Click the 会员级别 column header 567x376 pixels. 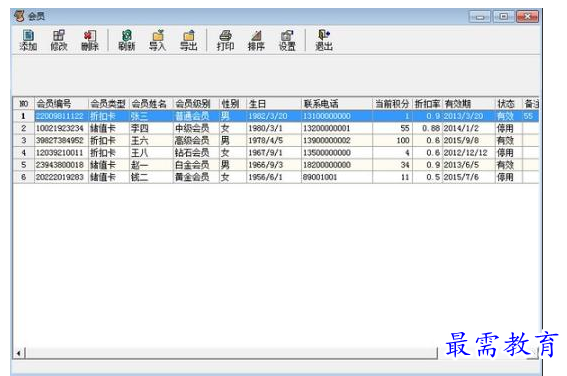pyautogui.click(x=196, y=104)
